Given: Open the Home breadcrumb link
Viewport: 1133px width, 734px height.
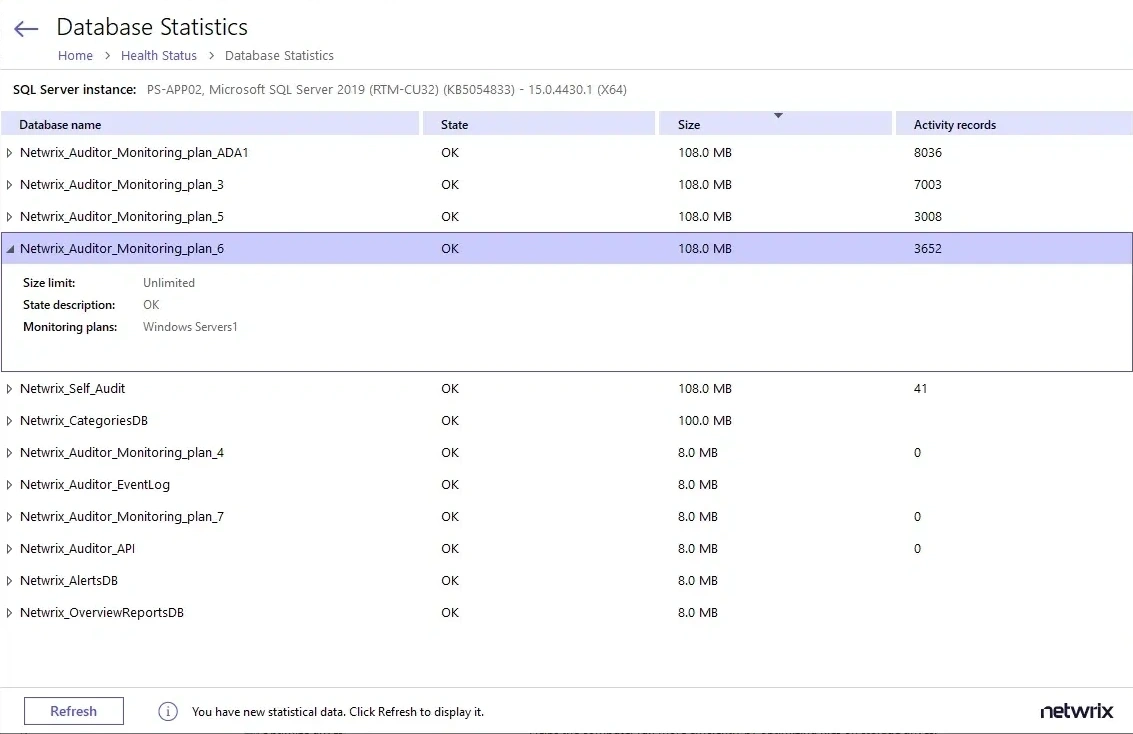Looking at the screenshot, I should tap(75, 55).
